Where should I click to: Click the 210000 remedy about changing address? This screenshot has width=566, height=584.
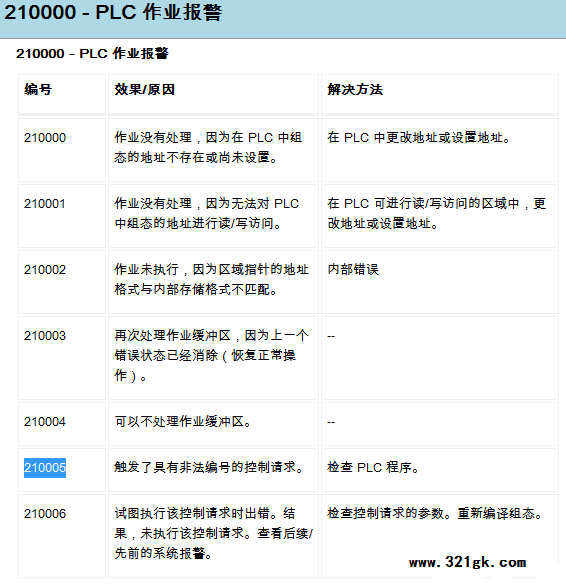coord(419,138)
